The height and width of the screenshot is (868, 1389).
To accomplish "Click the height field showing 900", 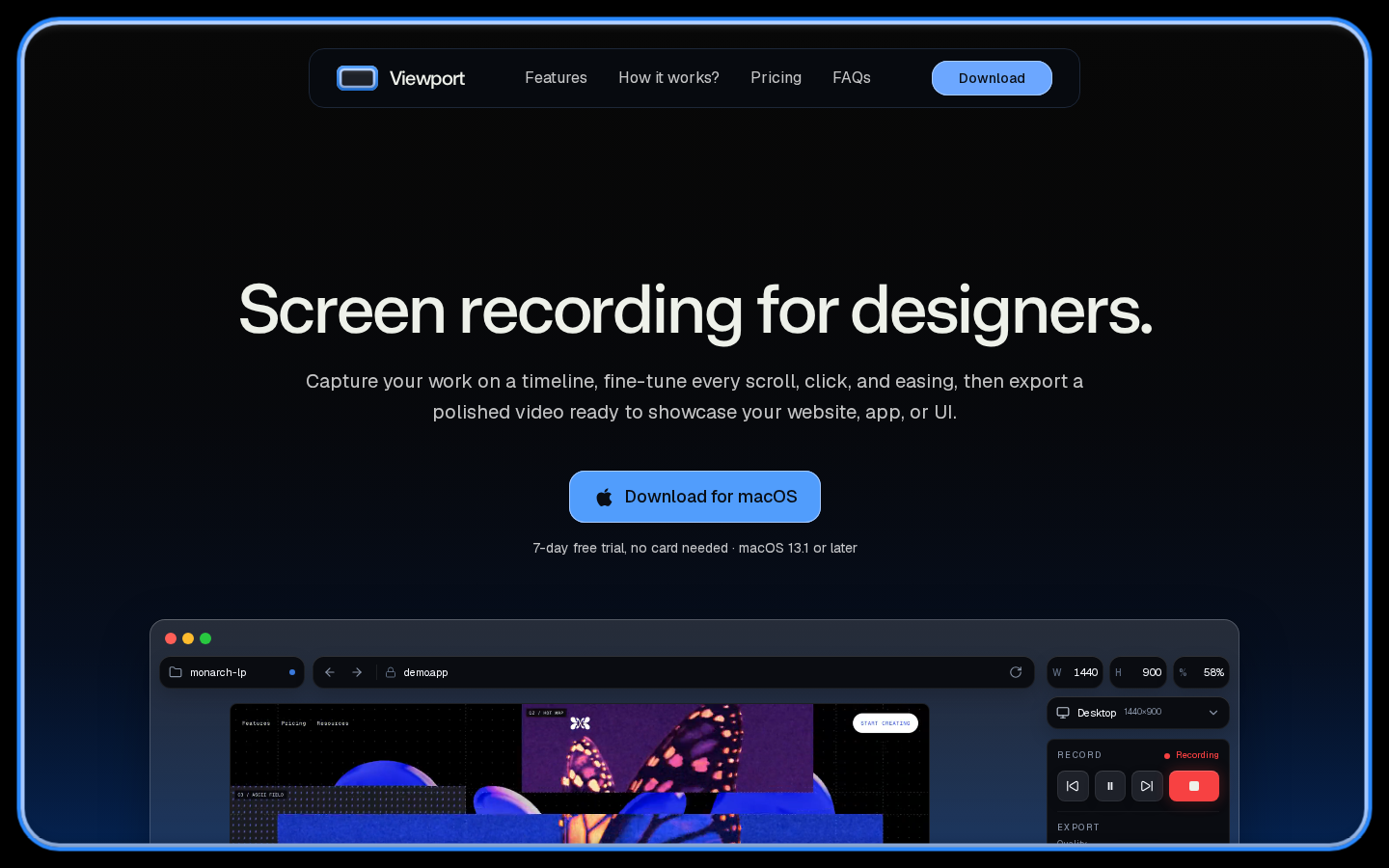I will point(1138,672).
